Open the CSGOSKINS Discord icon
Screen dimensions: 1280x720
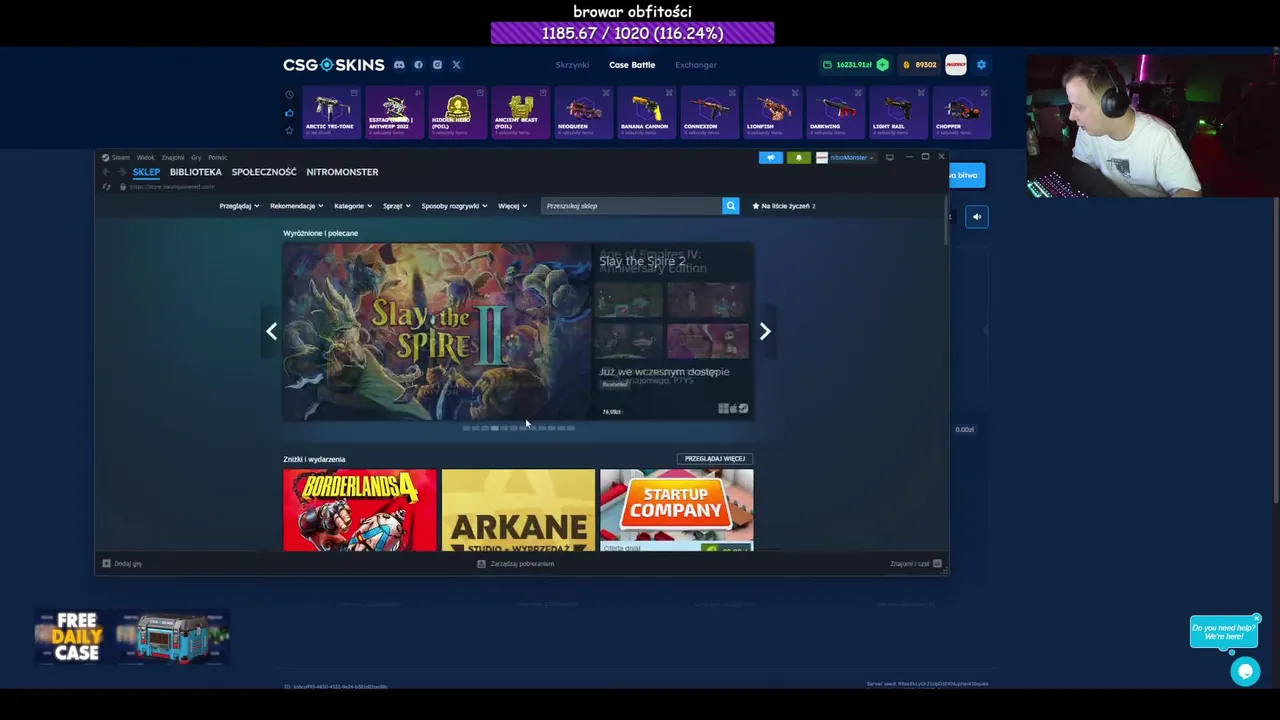coord(399,65)
